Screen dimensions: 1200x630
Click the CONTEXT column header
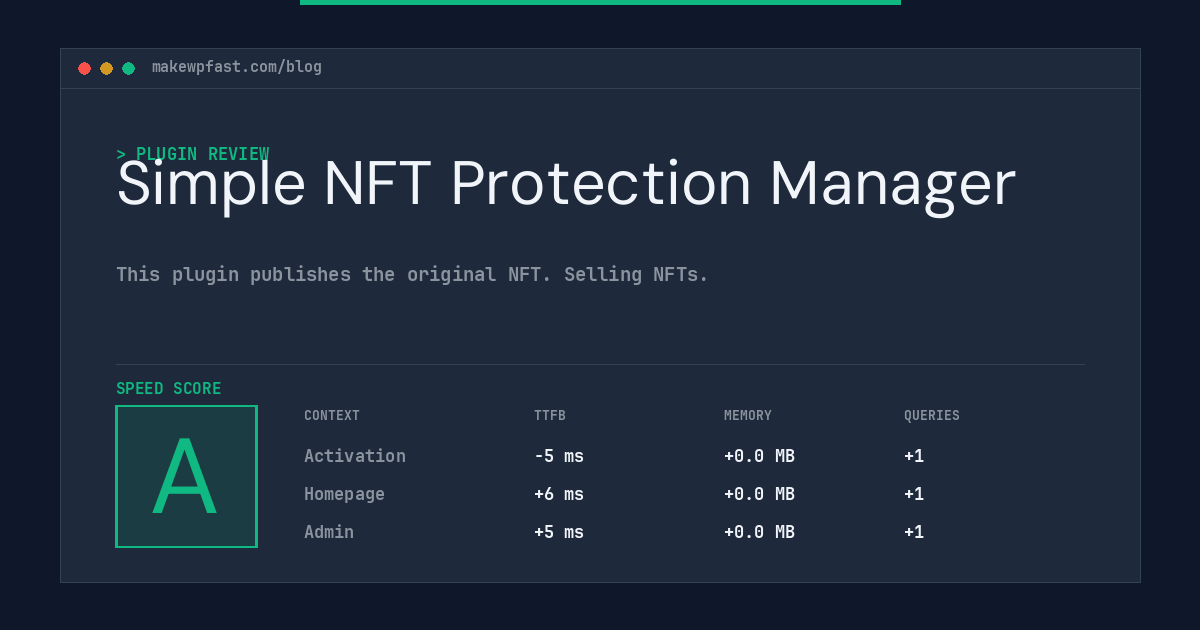coord(332,416)
